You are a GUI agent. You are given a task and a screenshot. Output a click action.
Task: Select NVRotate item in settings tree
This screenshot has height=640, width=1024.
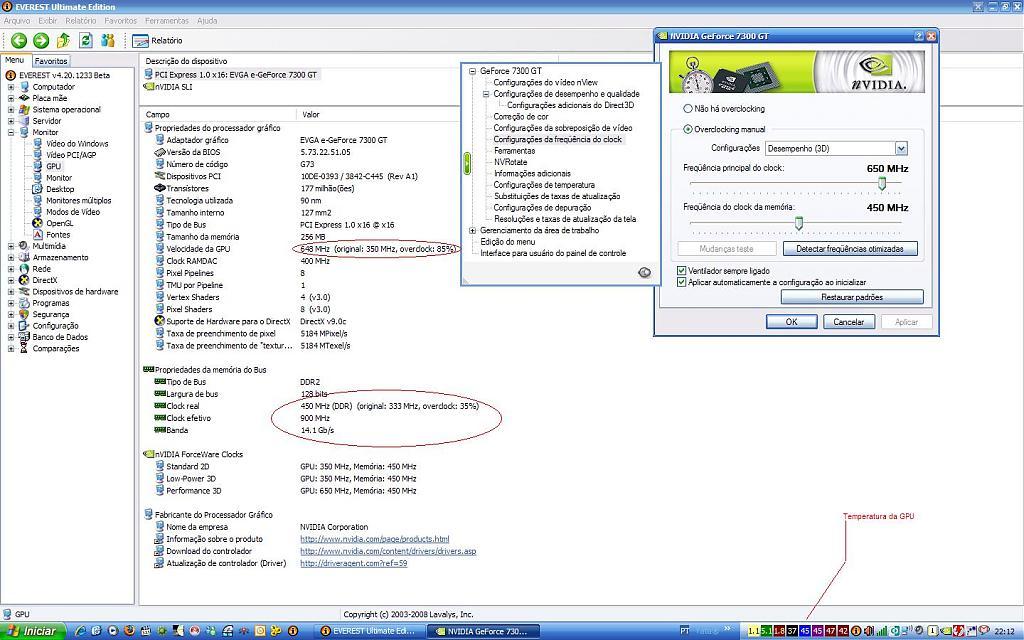coord(510,162)
